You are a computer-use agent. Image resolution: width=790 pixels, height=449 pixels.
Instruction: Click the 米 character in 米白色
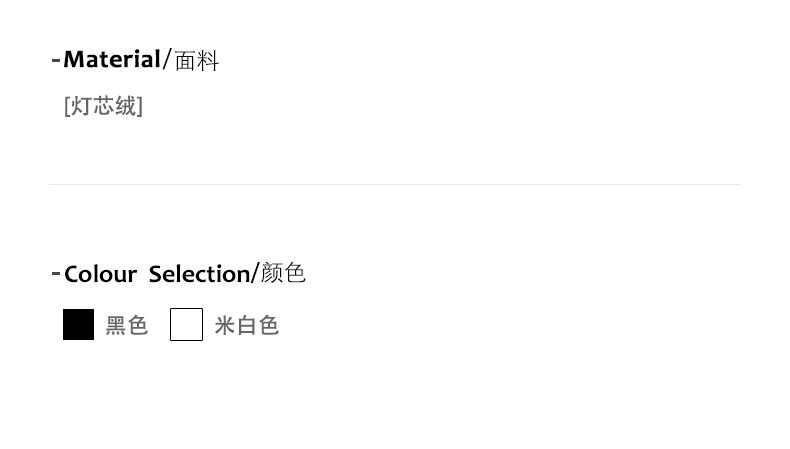coord(225,325)
